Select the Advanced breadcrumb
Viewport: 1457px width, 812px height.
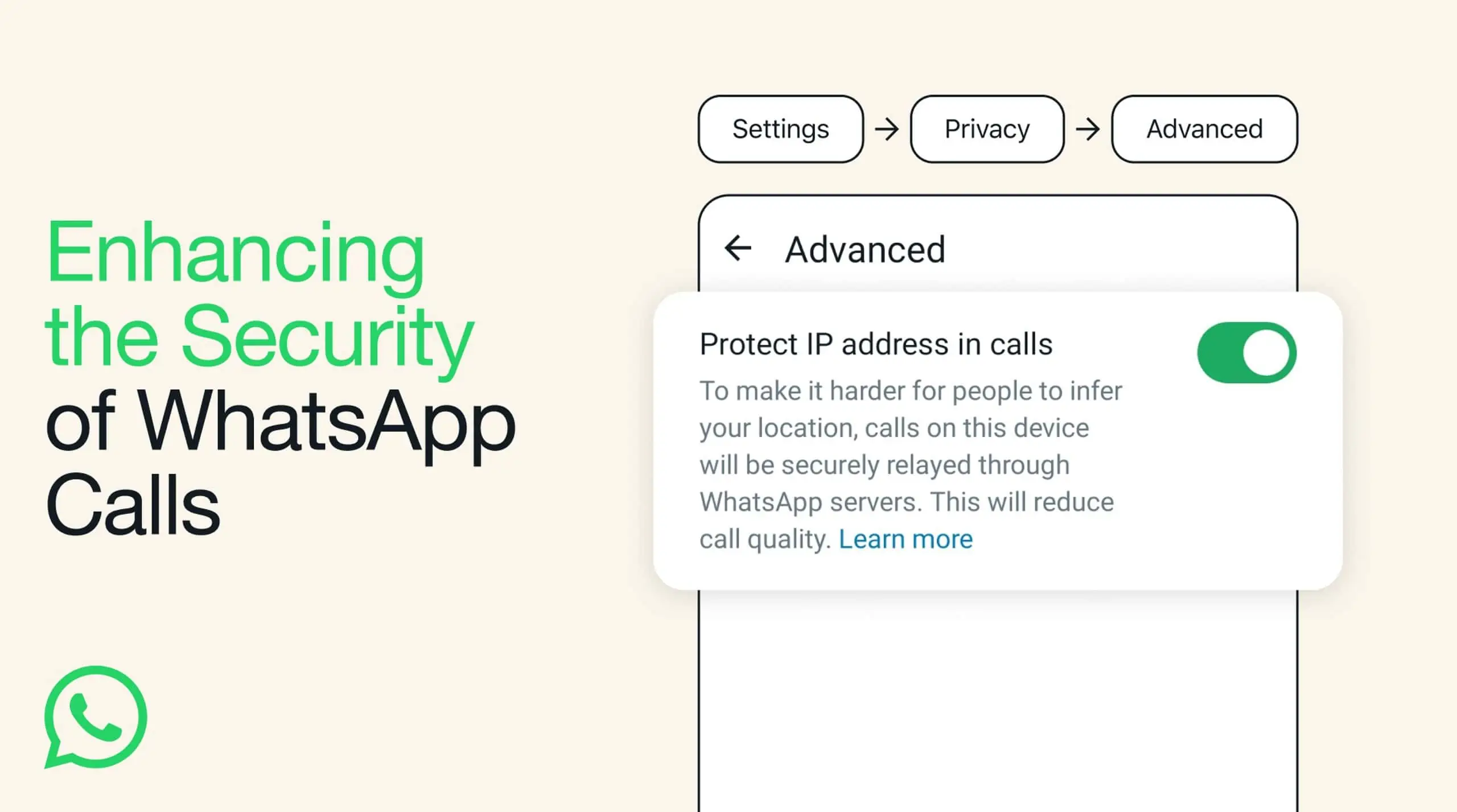(x=1204, y=128)
